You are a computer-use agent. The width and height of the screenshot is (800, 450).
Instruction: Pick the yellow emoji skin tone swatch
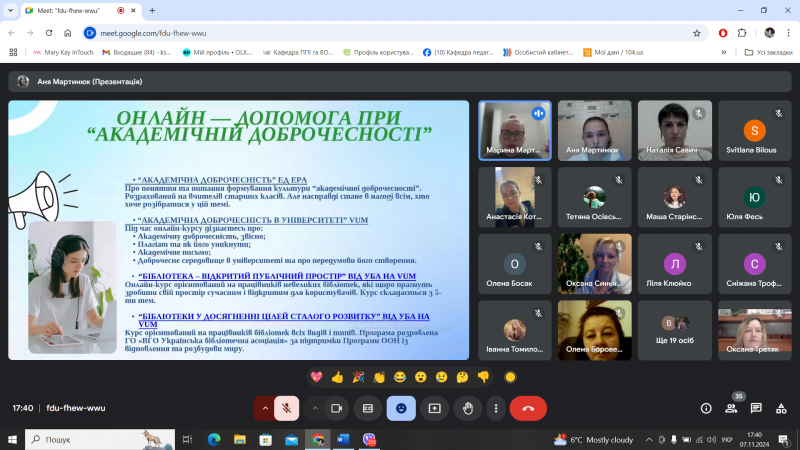pos(510,377)
